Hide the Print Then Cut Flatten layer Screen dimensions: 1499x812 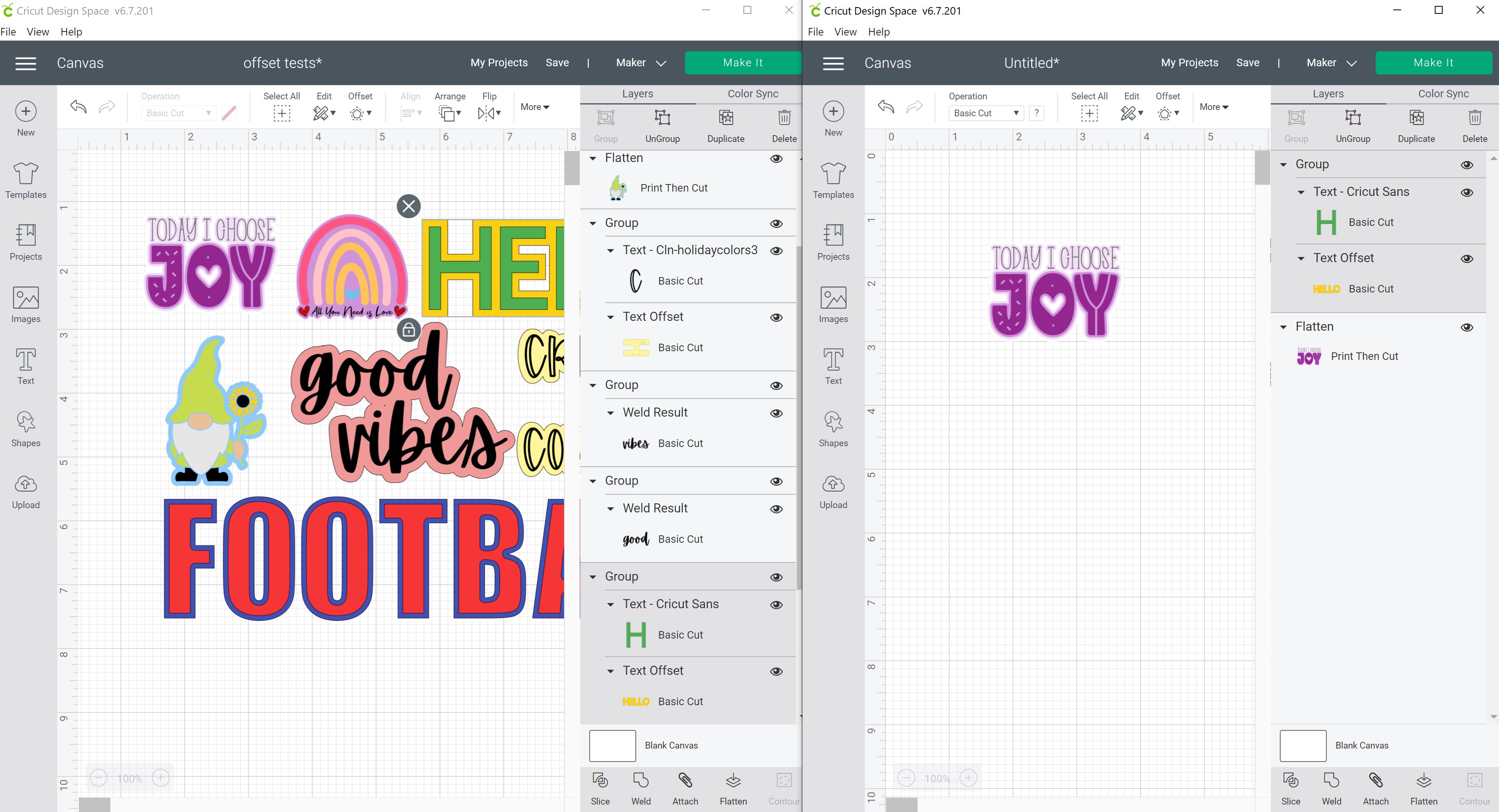pyautogui.click(x=776, y=158)
